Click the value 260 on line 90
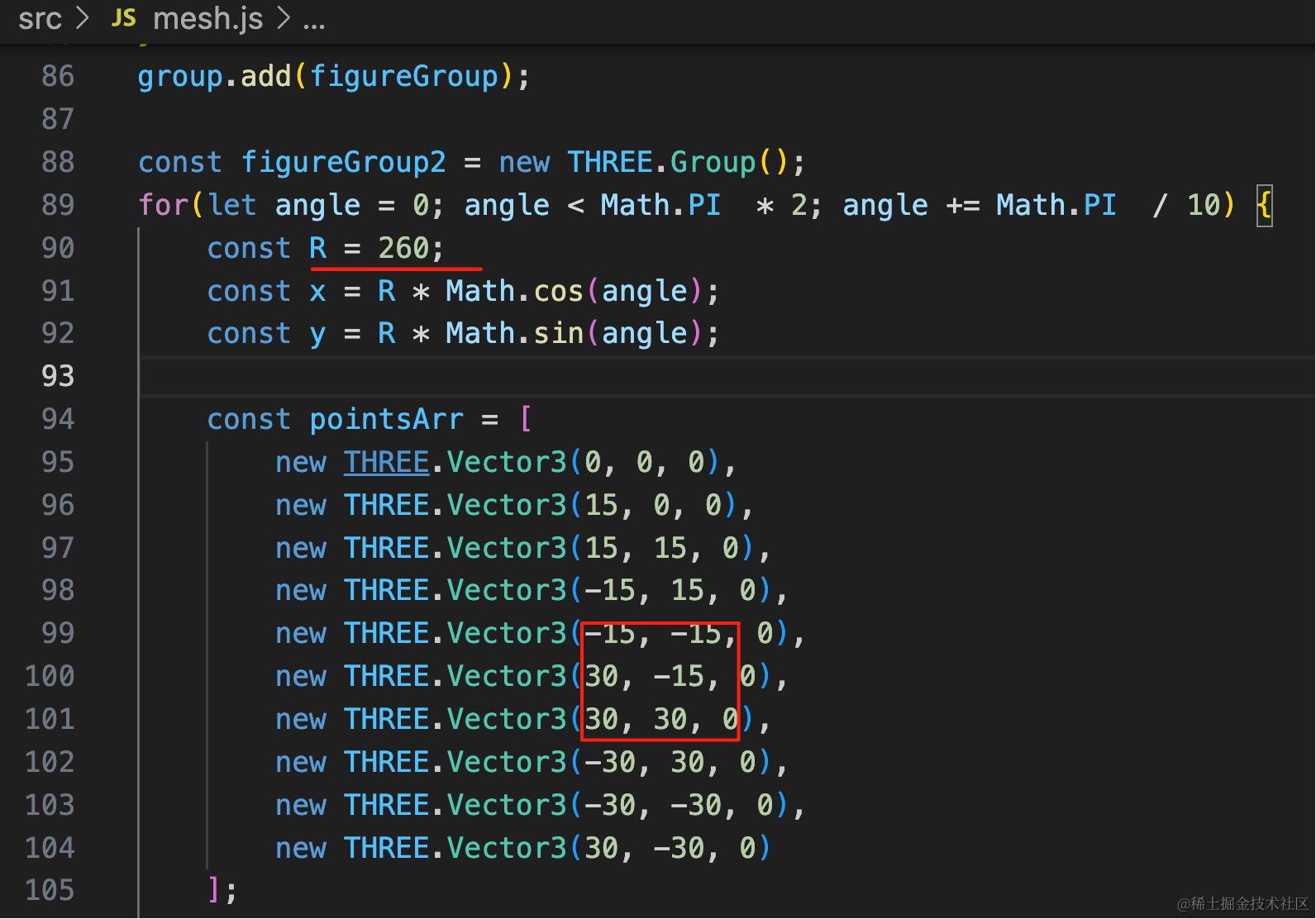Viewport: 1316px width, 919px height. pos(403,248)
